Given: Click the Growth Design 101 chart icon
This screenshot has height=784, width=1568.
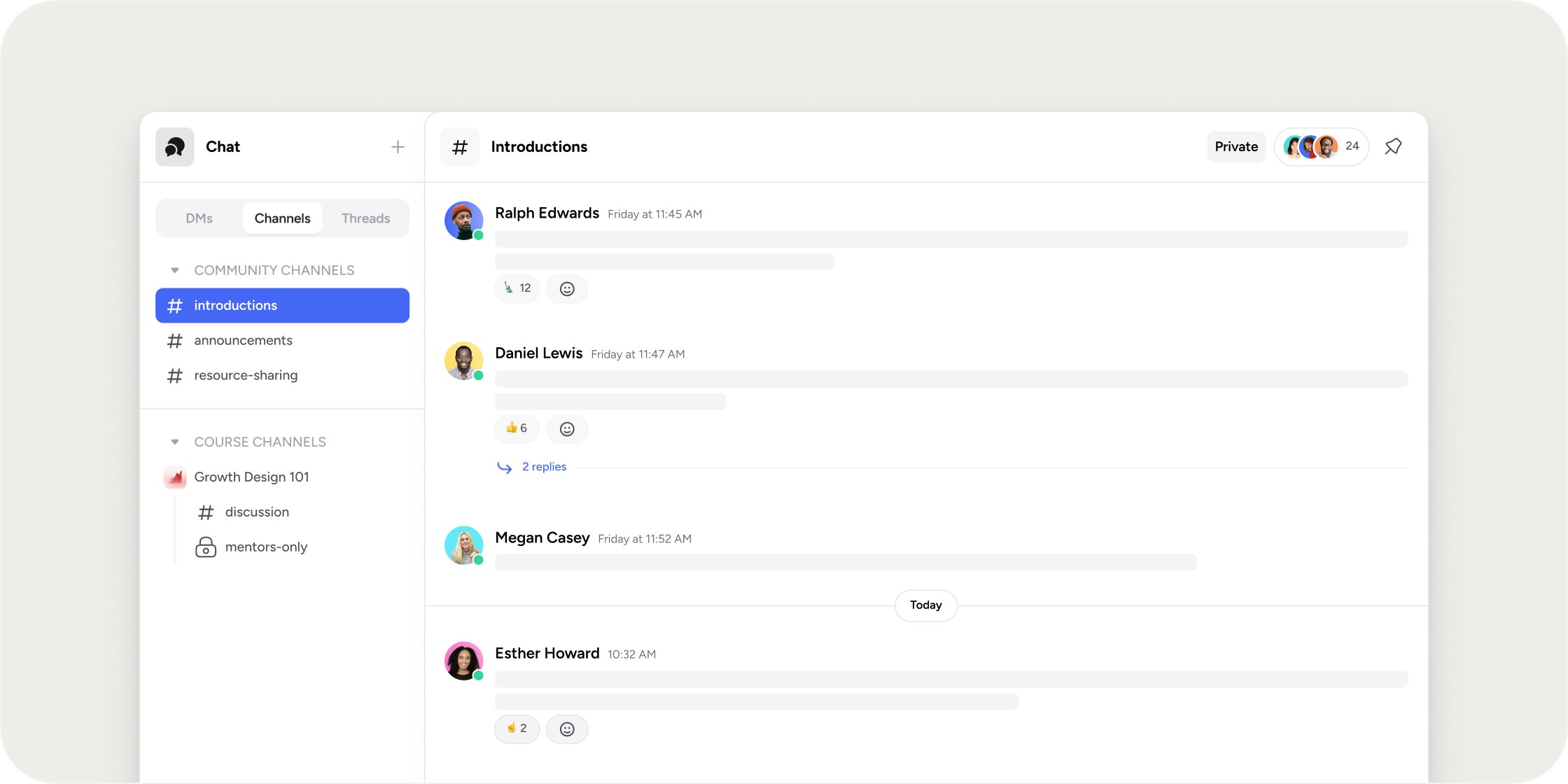Looking at the screenshot, I should (x=175, y=477).
